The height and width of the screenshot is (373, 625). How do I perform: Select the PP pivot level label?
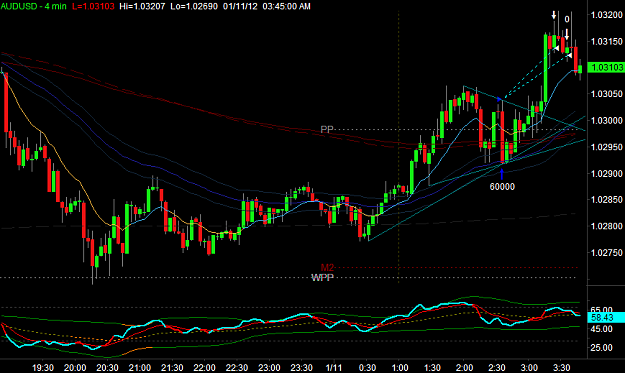click(x=327, y=130)
